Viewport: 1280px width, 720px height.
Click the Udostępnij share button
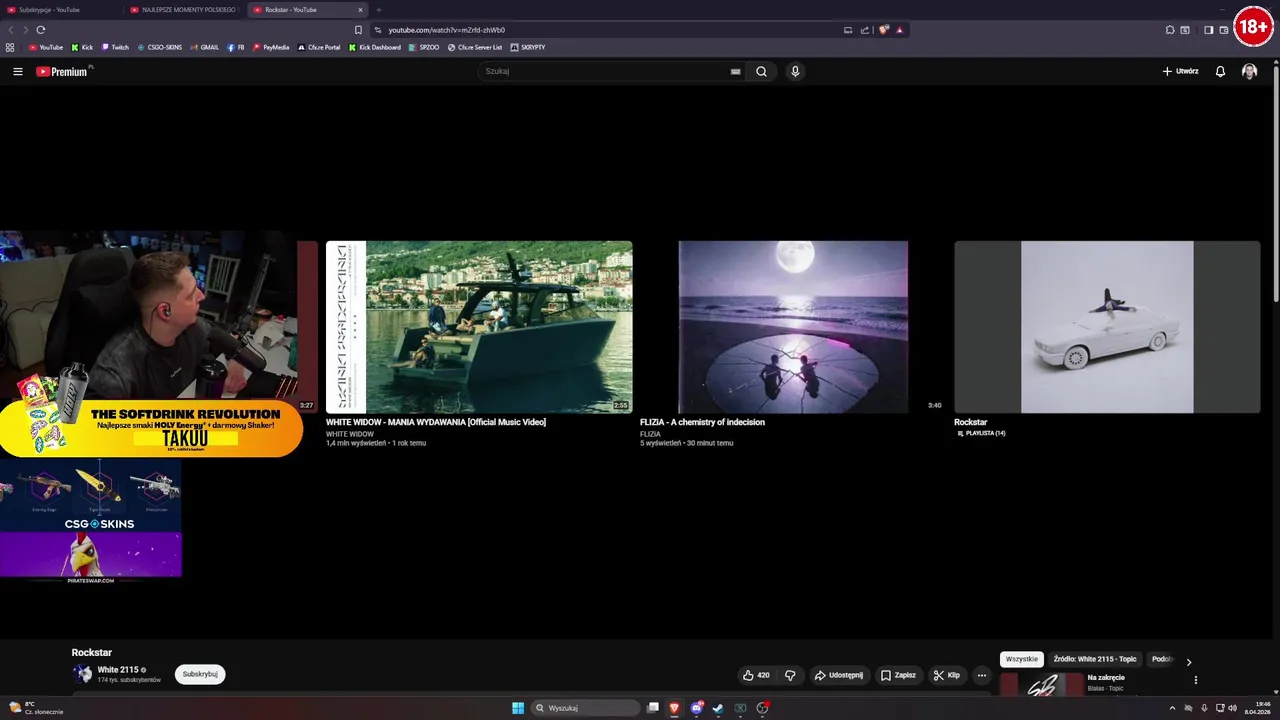click(839, 675)
